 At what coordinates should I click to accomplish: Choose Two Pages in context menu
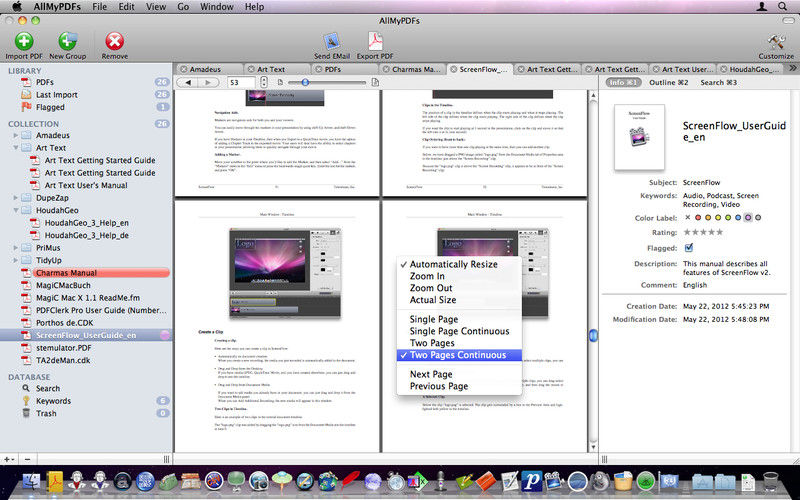(459, 343)
